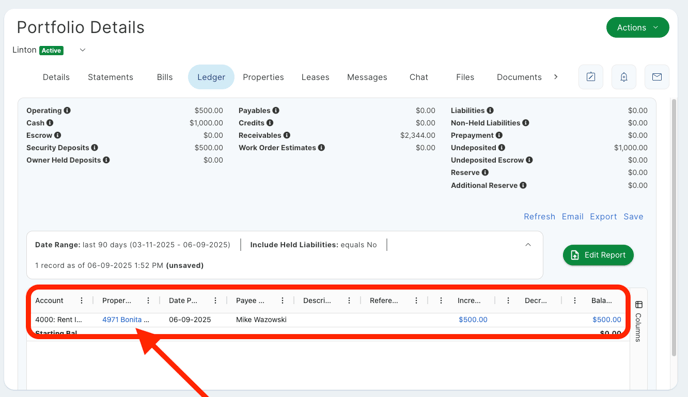Switch to the Leases tab

pyautogui.click(x=315, y=77)
